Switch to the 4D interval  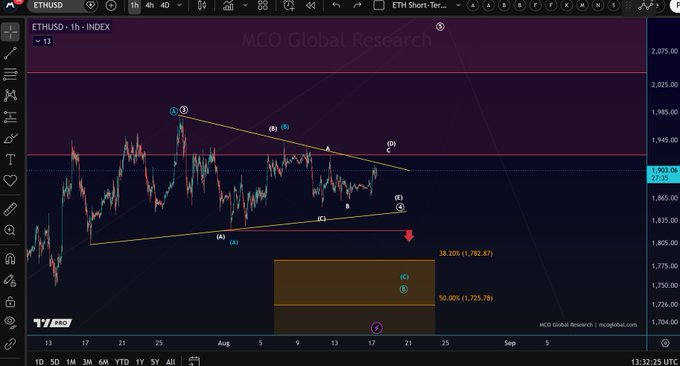click(165, 6)
